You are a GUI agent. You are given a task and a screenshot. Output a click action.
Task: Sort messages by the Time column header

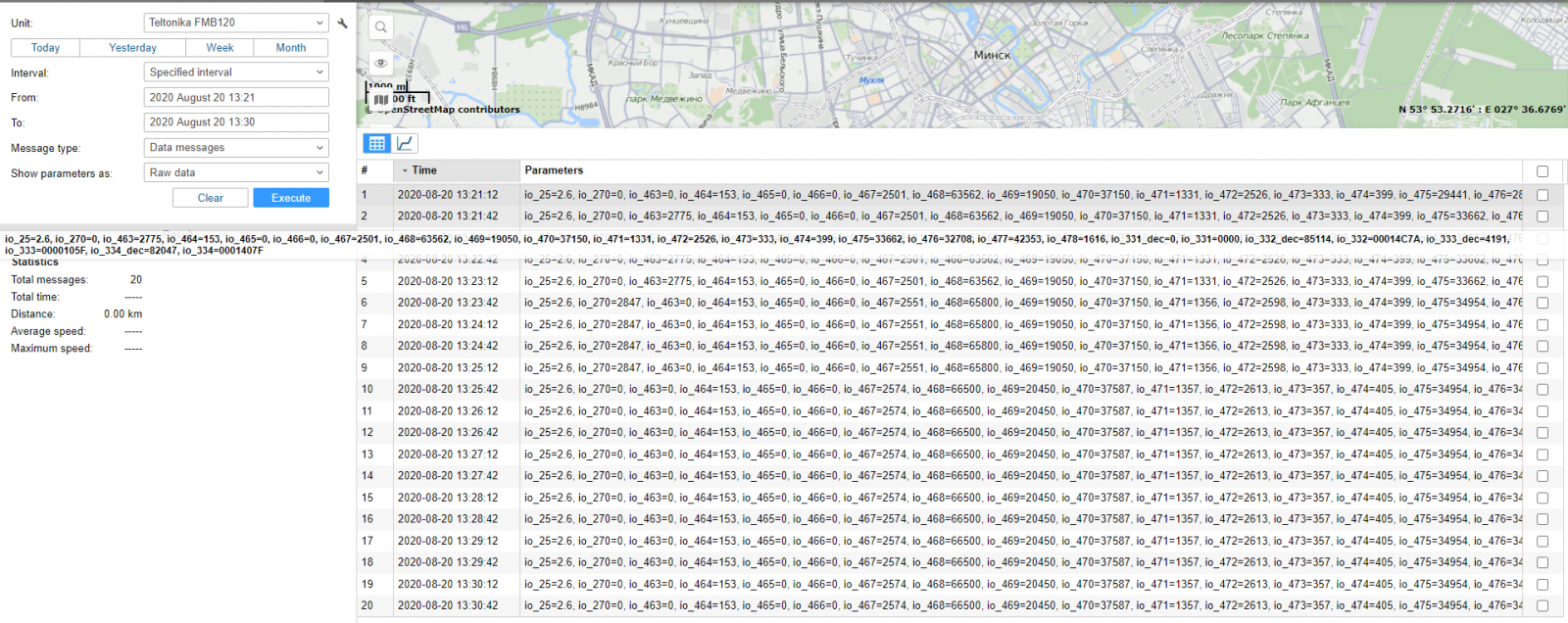(424, 170)
